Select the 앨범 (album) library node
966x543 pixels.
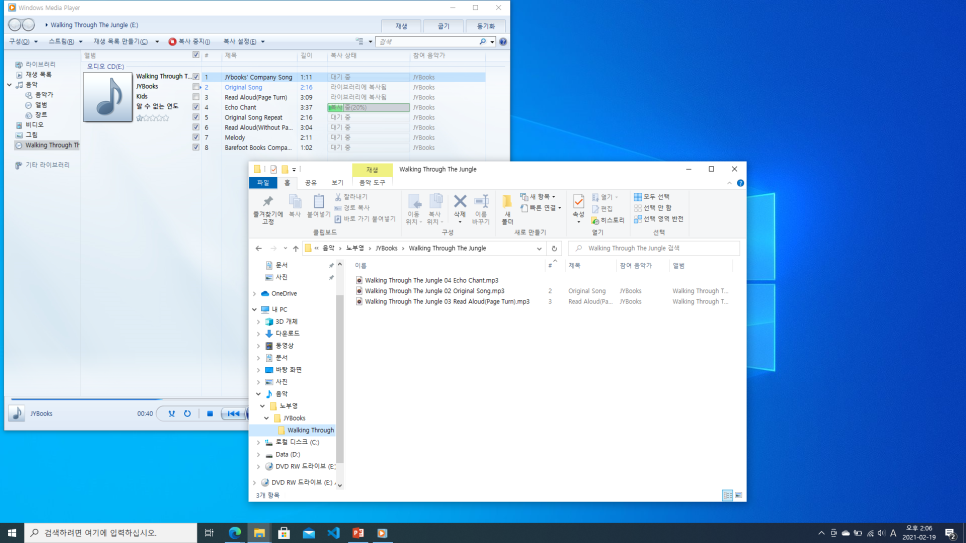coord(36,105)
